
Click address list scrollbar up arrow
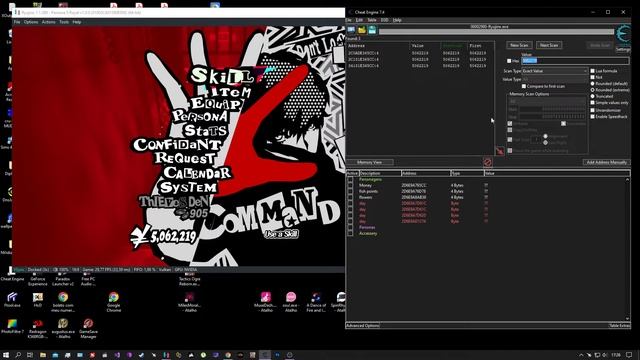point(627,179)
